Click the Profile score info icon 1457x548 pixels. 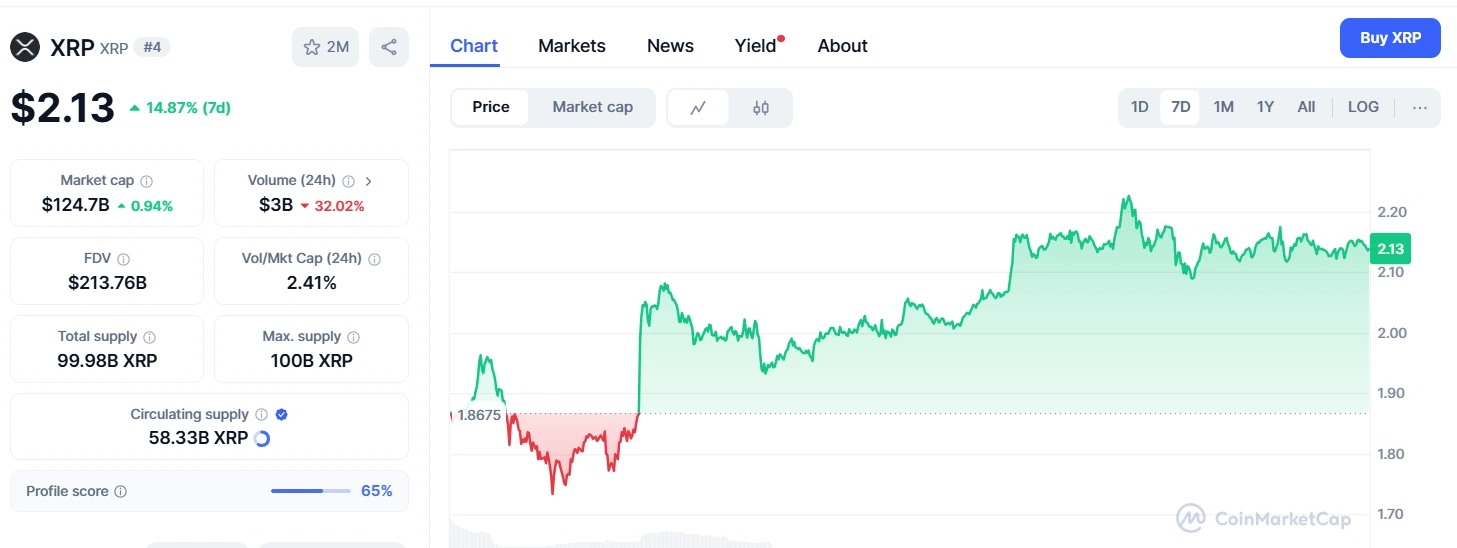[121, 492]
